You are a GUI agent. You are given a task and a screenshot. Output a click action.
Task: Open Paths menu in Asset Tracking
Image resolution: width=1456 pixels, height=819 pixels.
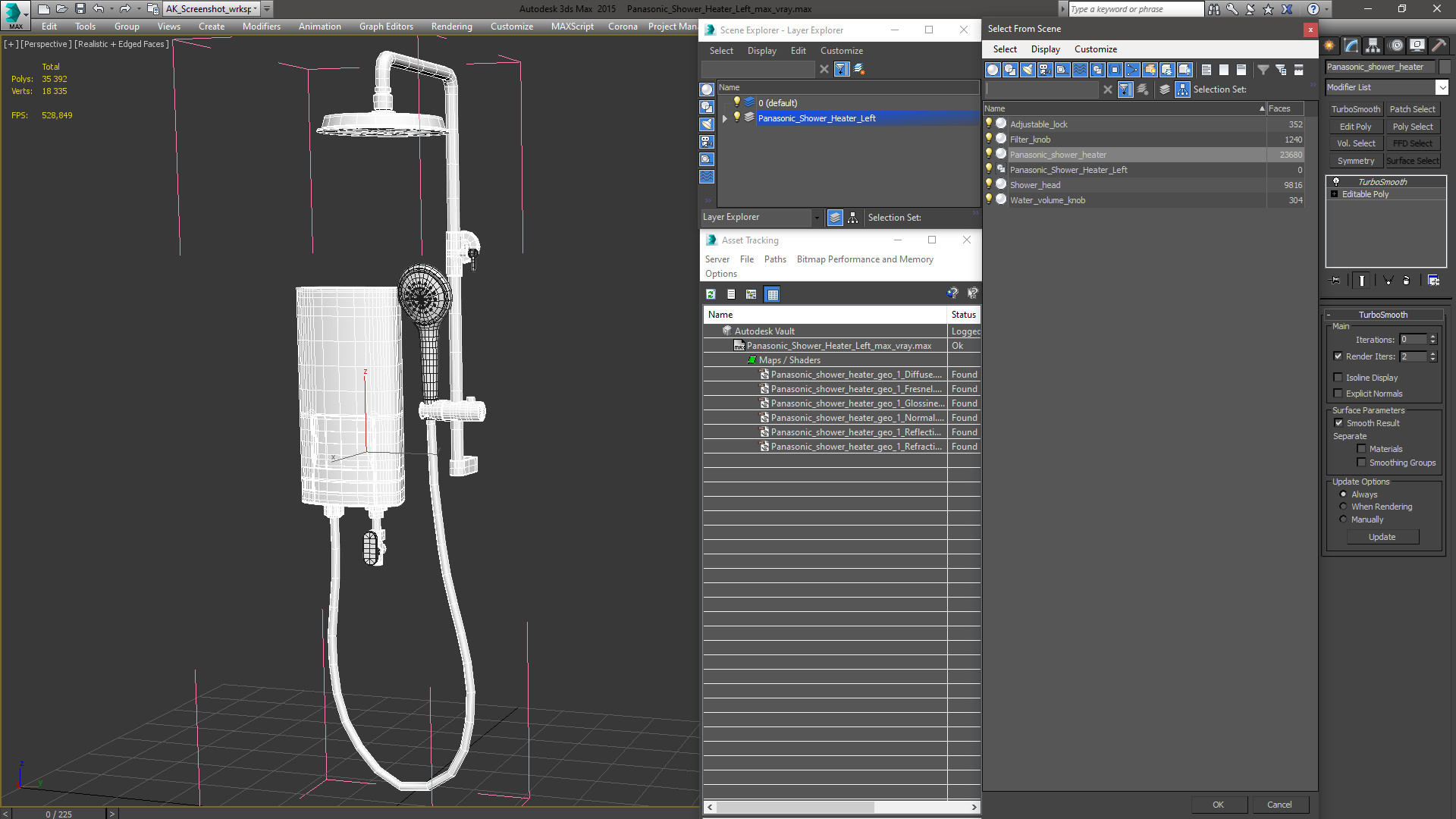pyautogui.click(x=775, y=259)
